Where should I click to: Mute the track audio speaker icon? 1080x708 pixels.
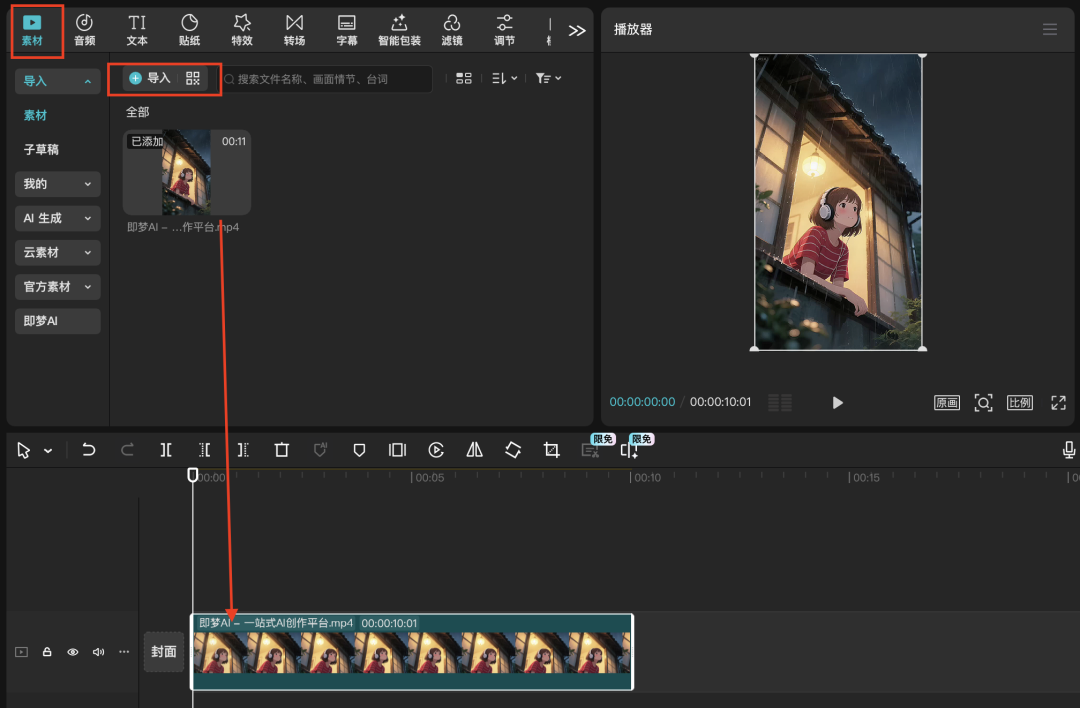coord(98,652)
